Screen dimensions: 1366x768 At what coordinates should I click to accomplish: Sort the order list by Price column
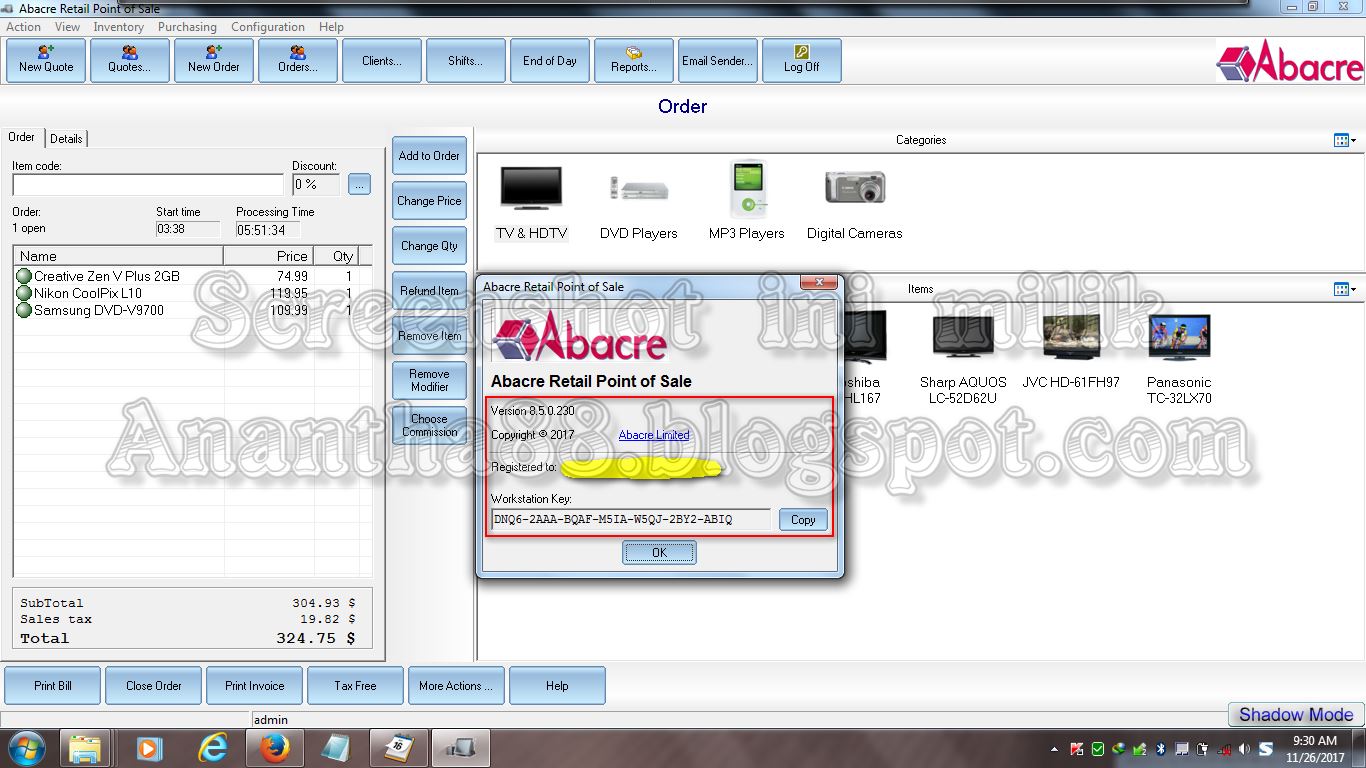[268, 256]
